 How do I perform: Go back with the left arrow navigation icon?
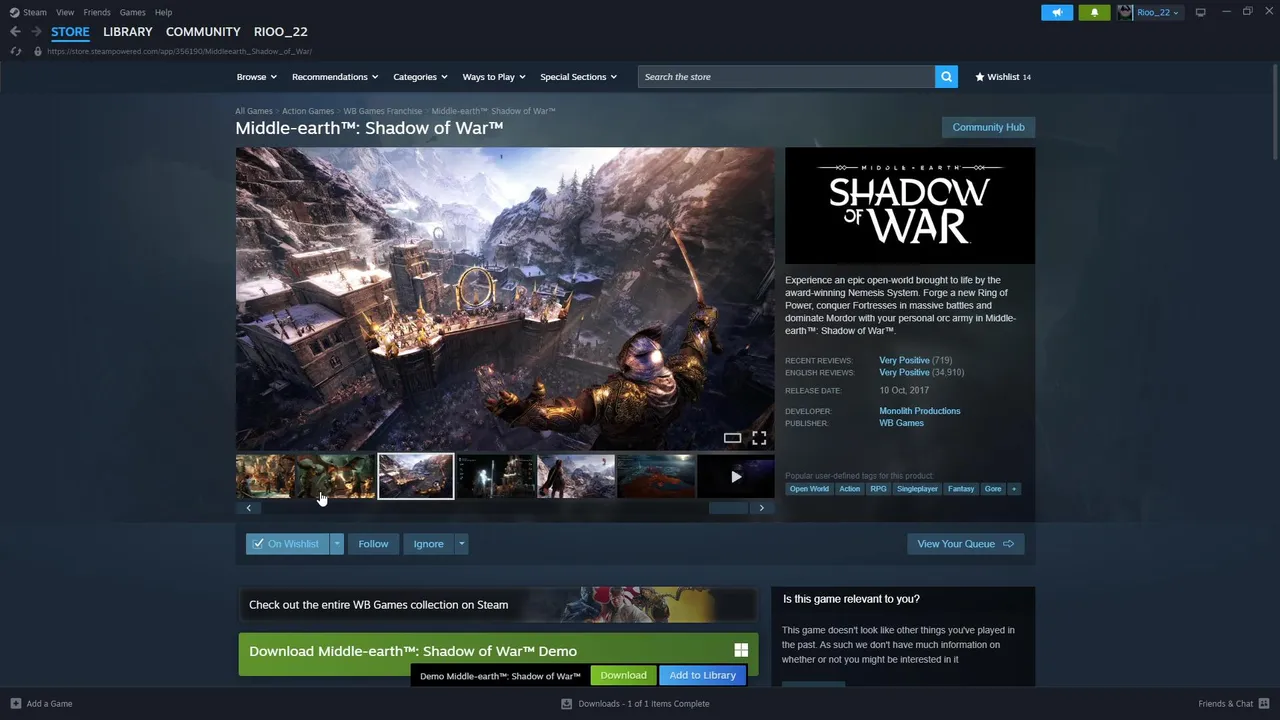coord(15,32)
